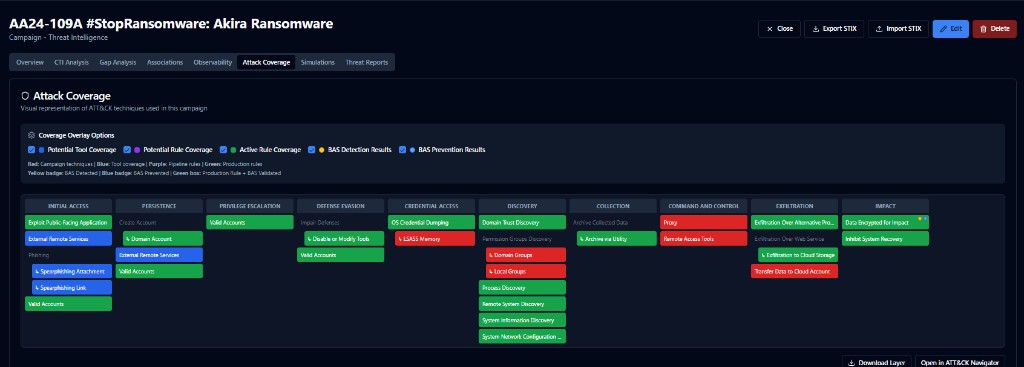
Task: Click the gear icon beside Coverage Overlay Options
Action: 31,136
